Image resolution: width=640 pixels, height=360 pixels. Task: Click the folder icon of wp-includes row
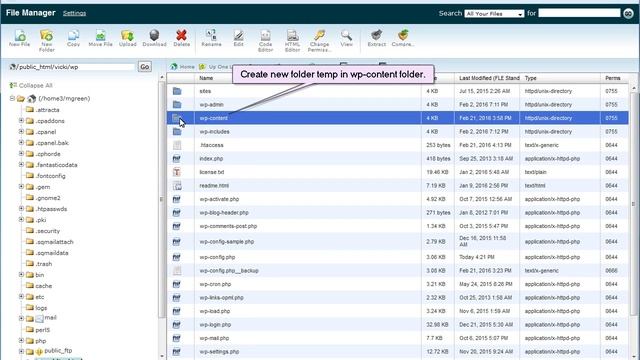coord(177,131)
